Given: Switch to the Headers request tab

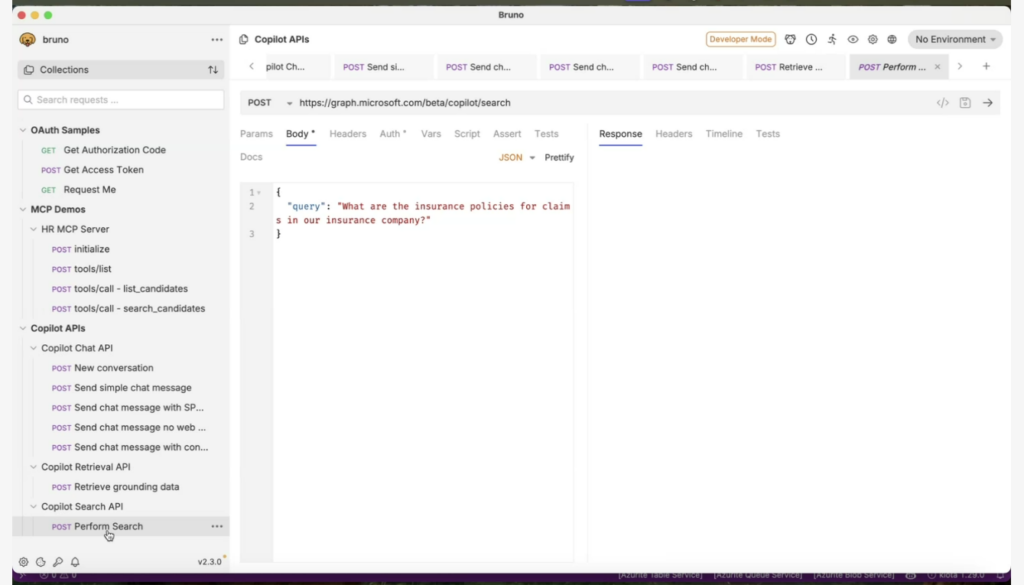Looking at the screenshot, I should (348, 134).
